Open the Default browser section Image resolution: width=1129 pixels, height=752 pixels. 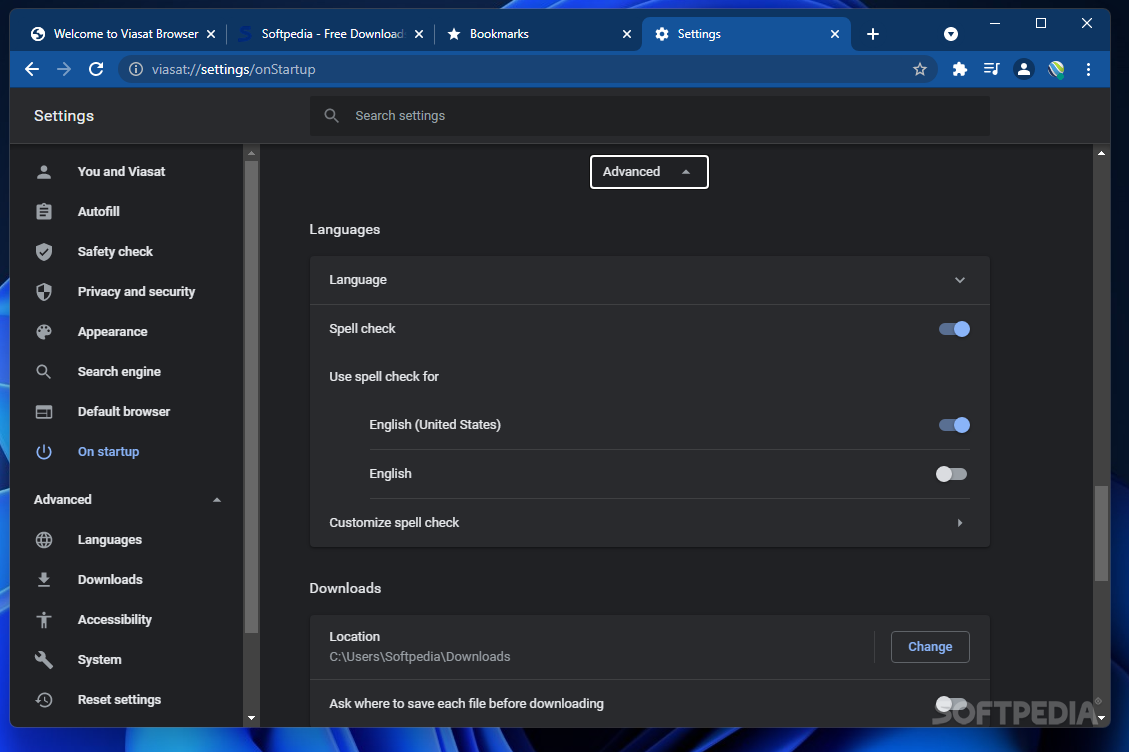(x=124, y=411)
